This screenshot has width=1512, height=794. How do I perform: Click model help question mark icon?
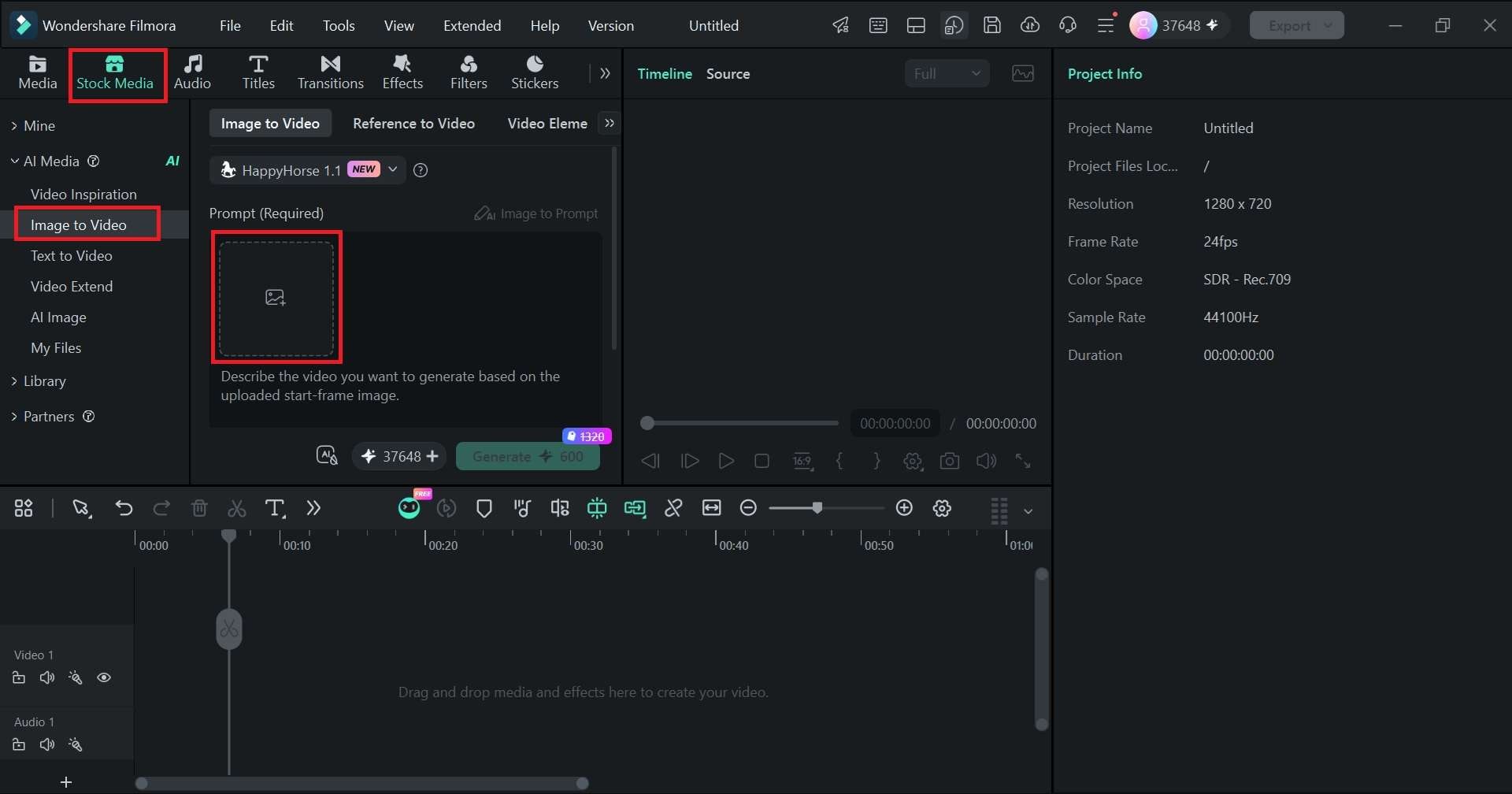421,169
